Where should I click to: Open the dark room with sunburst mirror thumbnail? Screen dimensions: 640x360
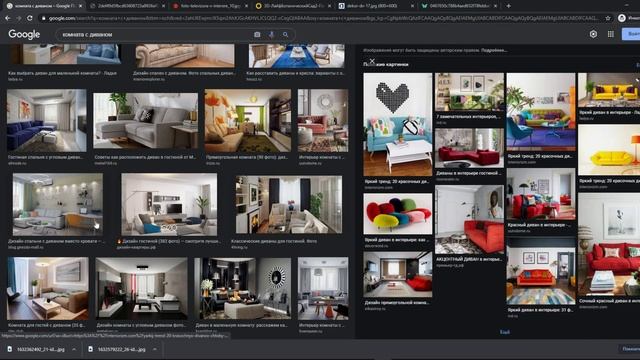click(x=242, y=288)
